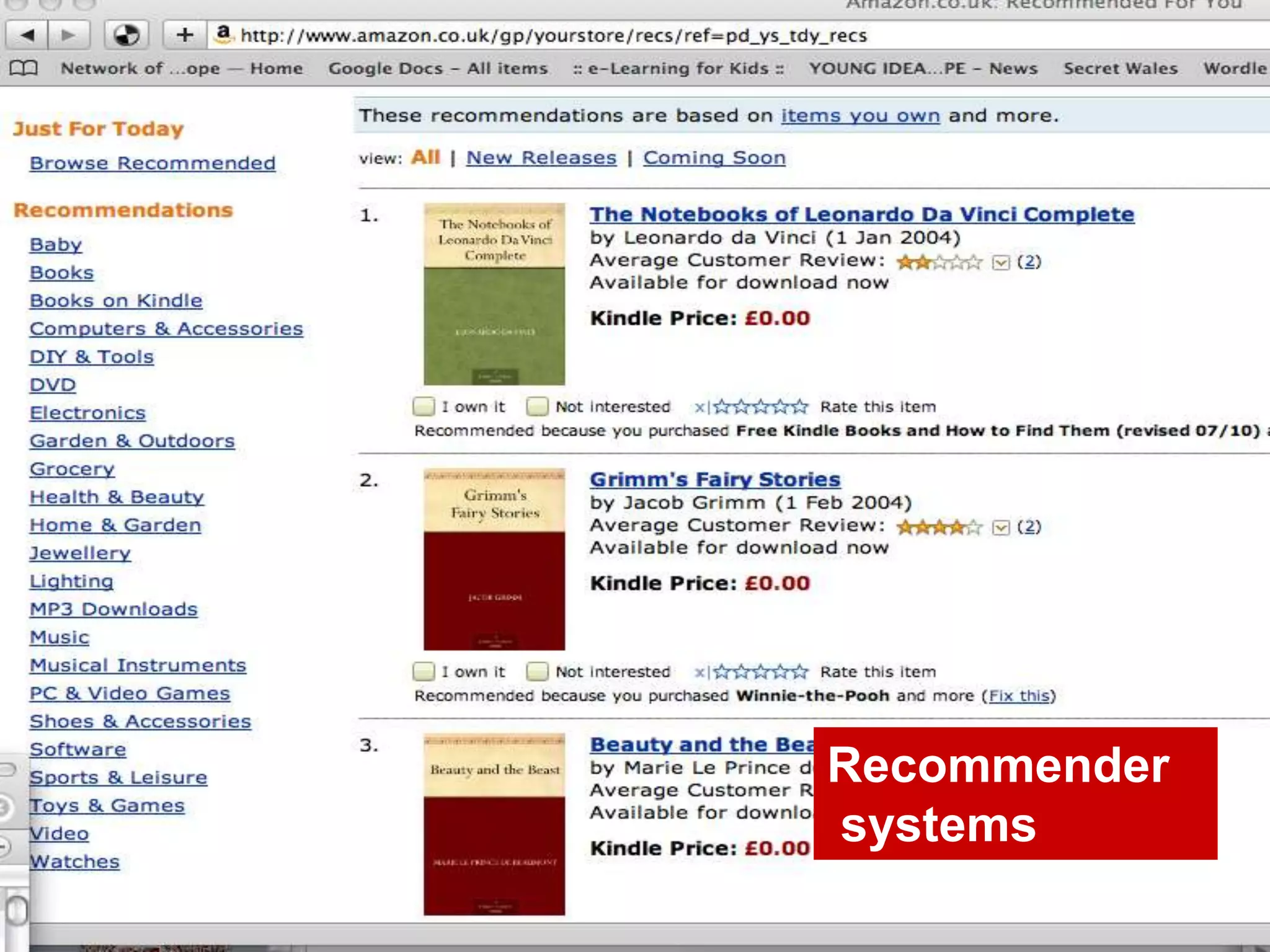Rate Grimm's Fairy Stories with the rating stars
The width and height of the screenshot is (1270, 952).
[761, 671]
